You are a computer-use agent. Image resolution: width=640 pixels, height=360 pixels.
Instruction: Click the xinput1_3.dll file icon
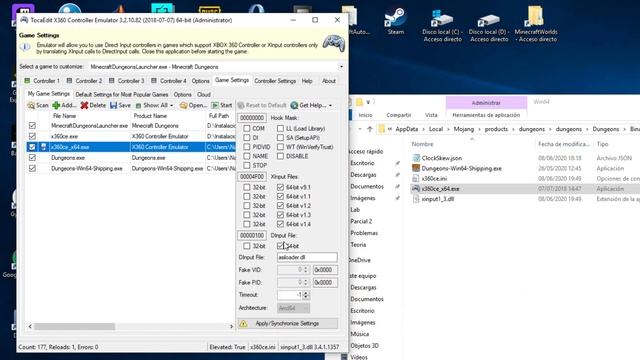click(416, 199)
